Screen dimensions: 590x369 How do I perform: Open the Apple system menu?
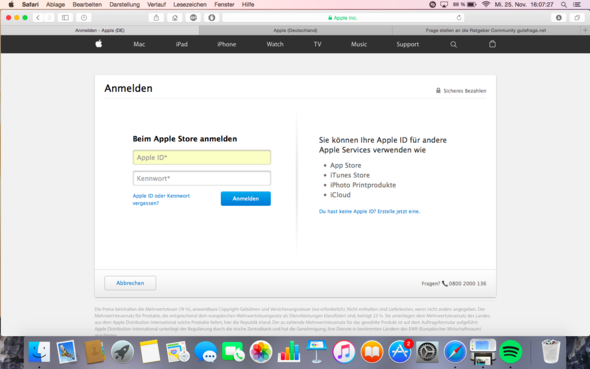11,5
